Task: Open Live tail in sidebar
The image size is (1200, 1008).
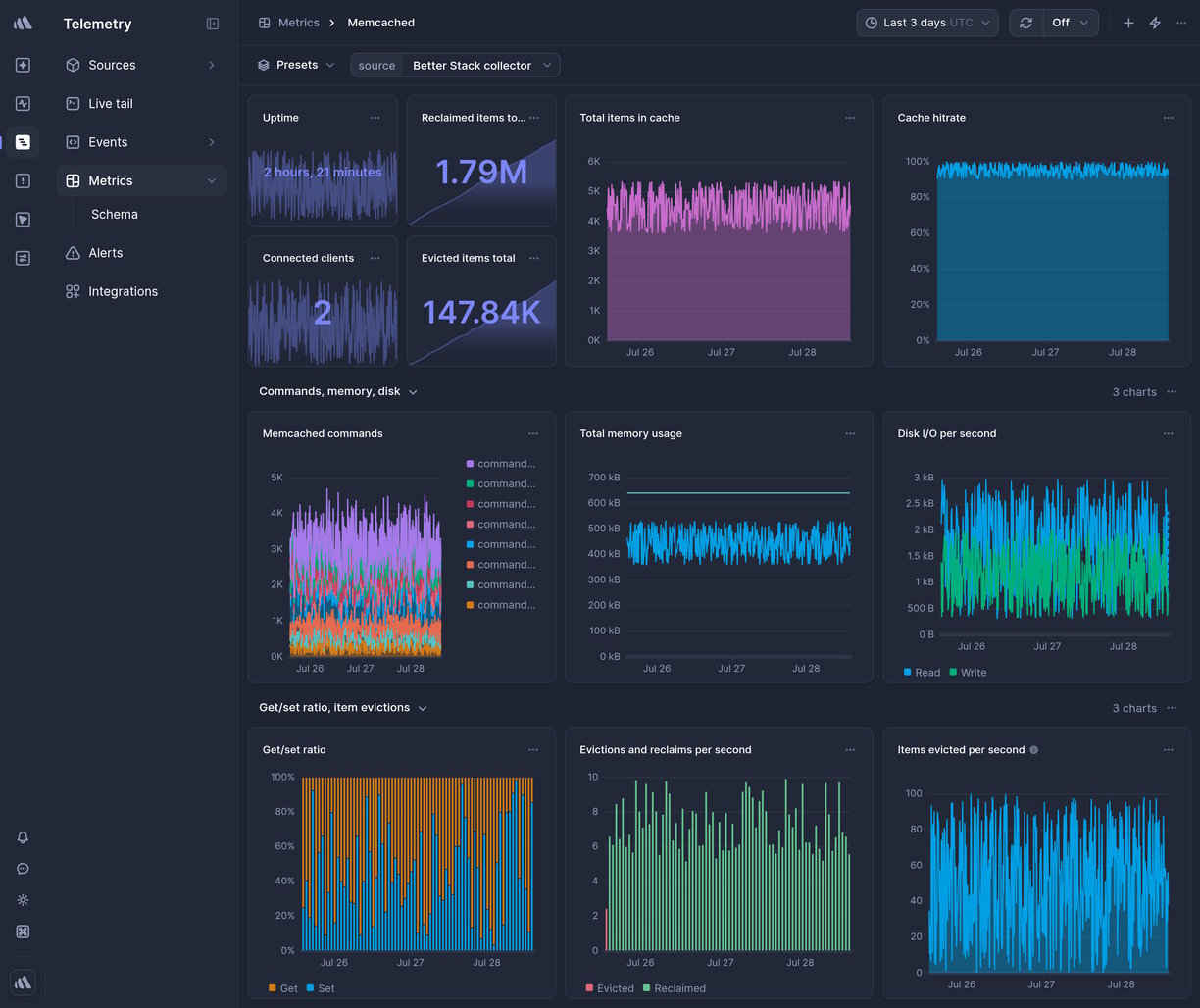Action: (142, 103)
